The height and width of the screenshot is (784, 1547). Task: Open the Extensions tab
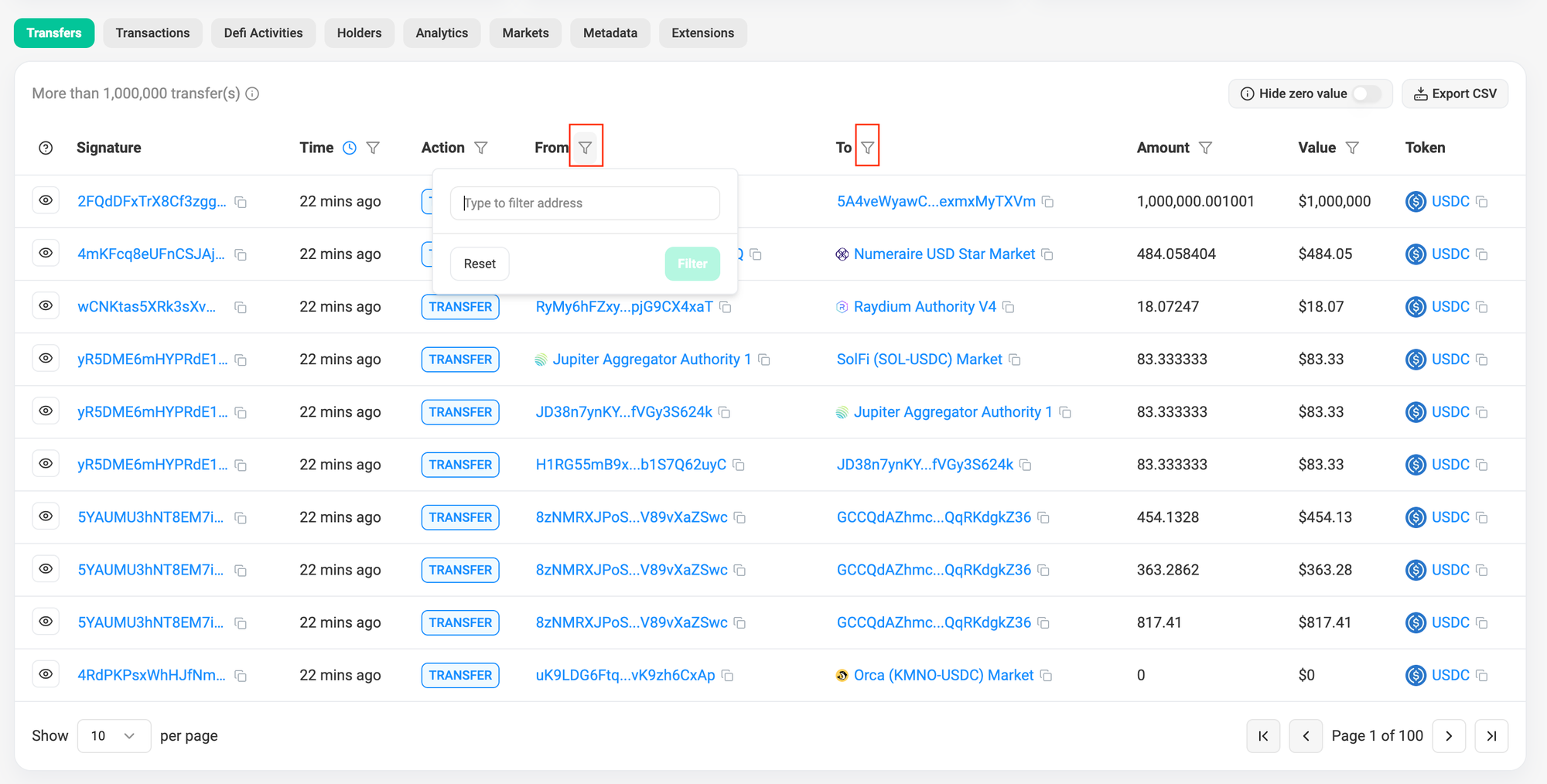point(702,33)
